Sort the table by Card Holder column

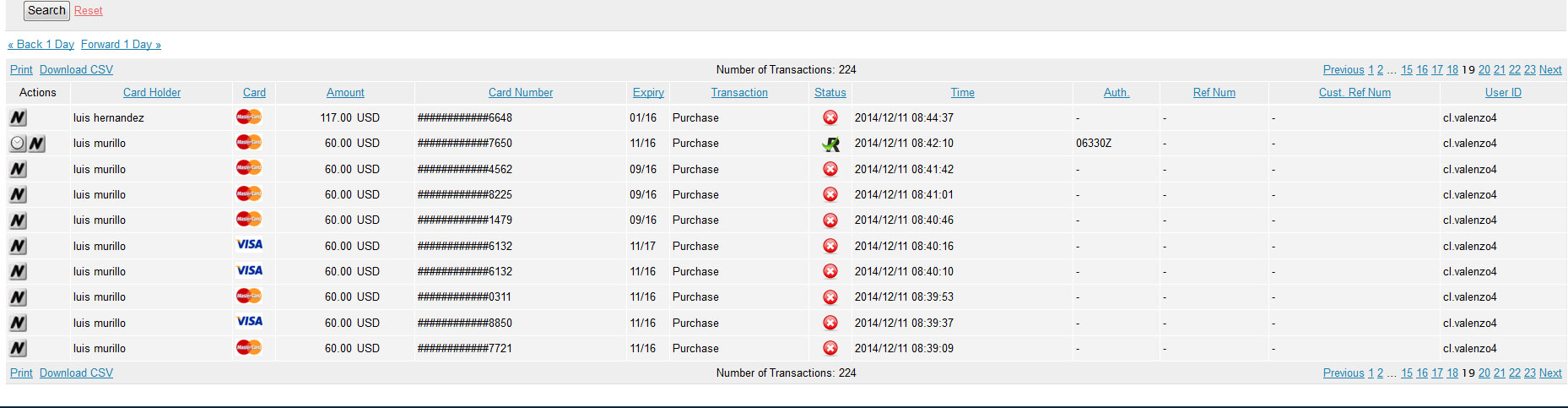pyautogui.click(x=152, y=92)
